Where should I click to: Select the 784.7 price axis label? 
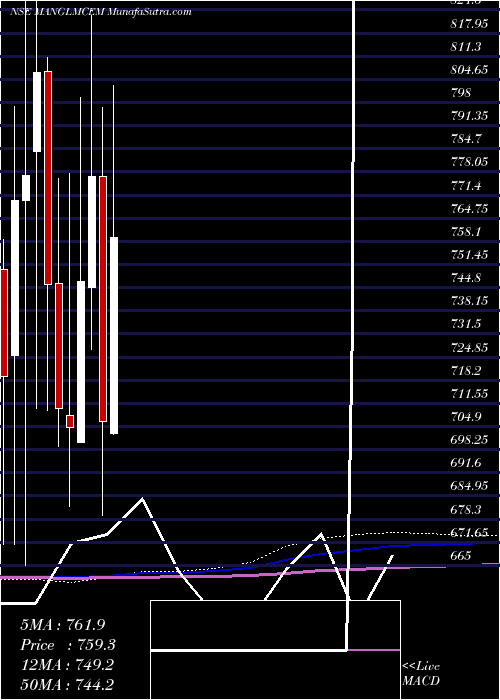coord(466,140)
